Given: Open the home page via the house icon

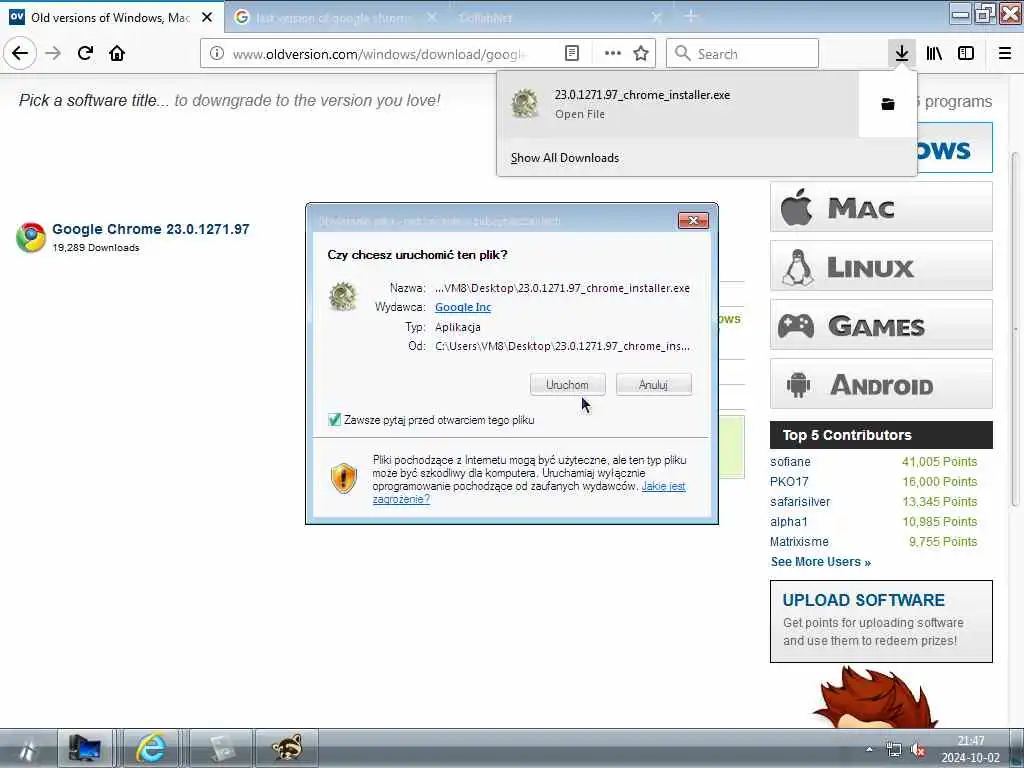Looking at the screenshot, I should [117, 53].
